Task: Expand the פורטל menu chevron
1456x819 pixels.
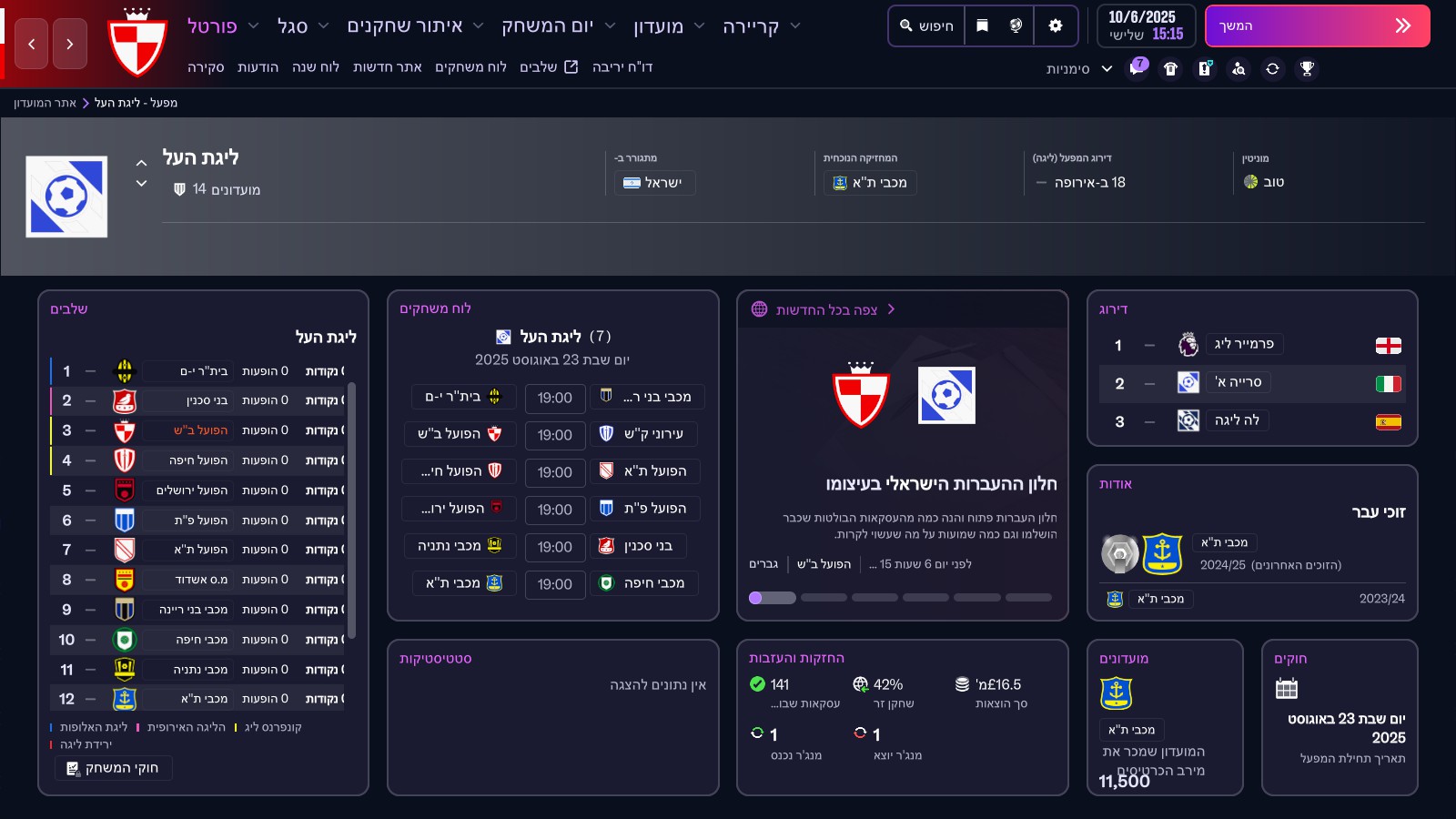Action: [254, 26]
